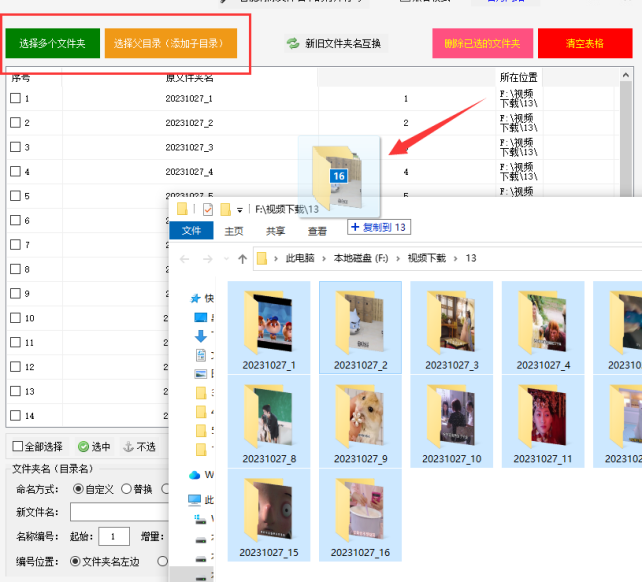Select folder 20231027_16 in Explorer
Viewport: 643px width, 583px height.
tap(360, 515)
